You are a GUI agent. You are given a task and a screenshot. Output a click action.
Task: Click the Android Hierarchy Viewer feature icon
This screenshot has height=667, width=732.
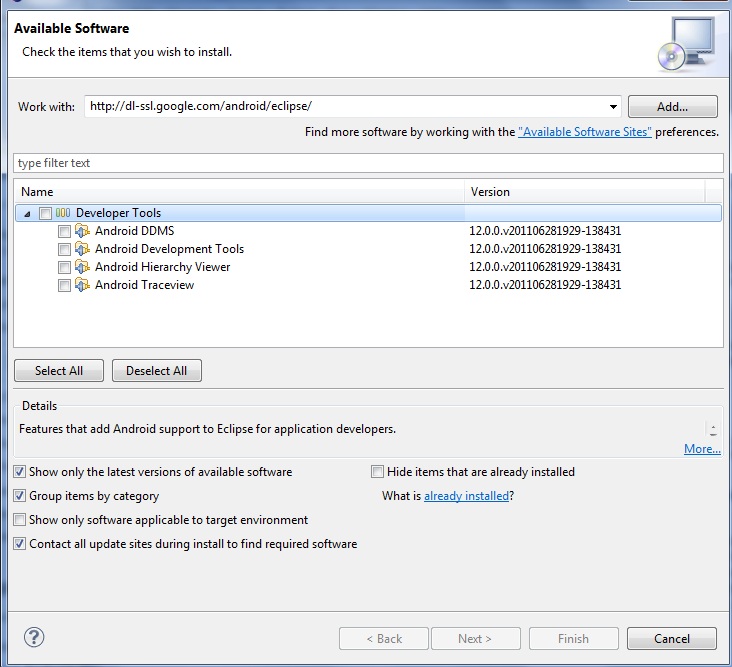[82, 267]
